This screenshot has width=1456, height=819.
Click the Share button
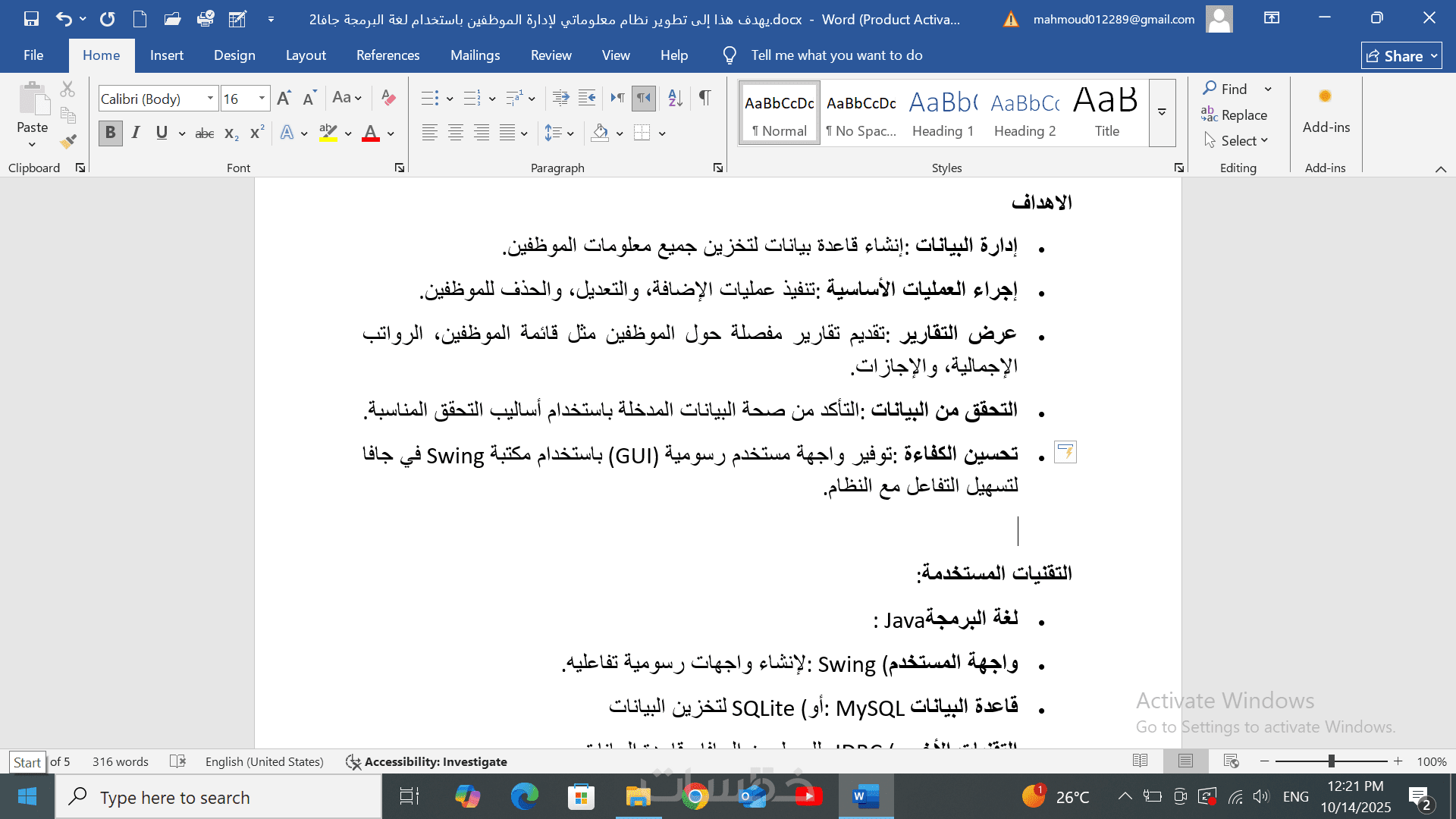(1395, 56)
